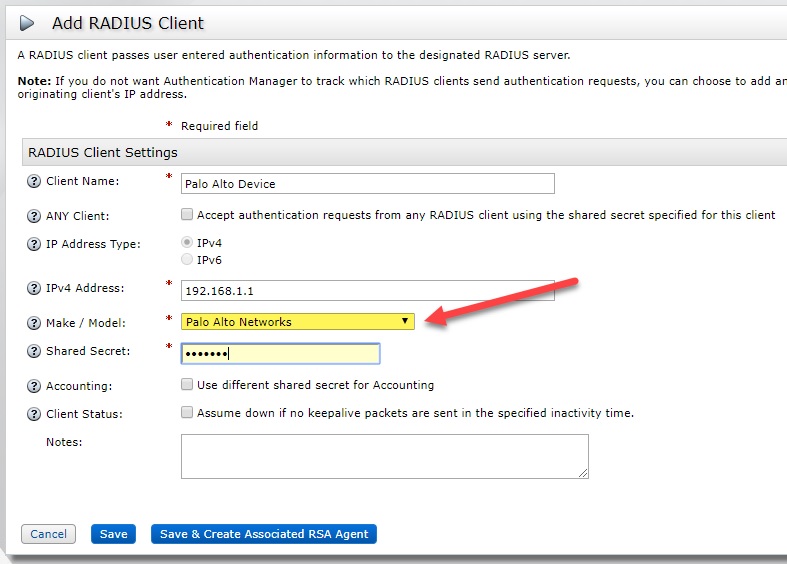Click help icon beside ANY Client
787x564 pixels.
(34, 216)
